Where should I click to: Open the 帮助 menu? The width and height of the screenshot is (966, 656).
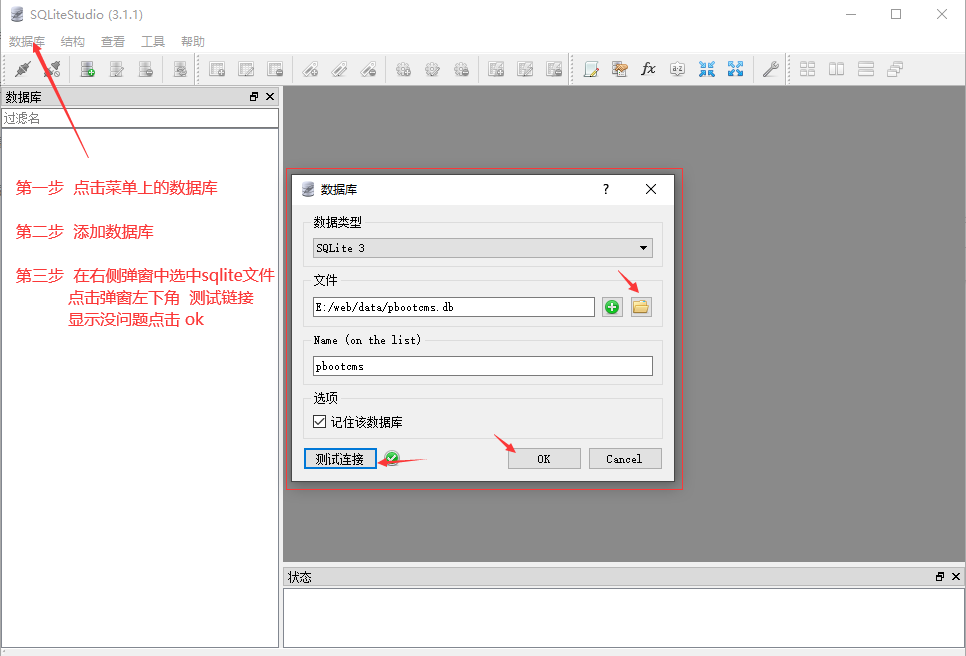pos(193,41)
